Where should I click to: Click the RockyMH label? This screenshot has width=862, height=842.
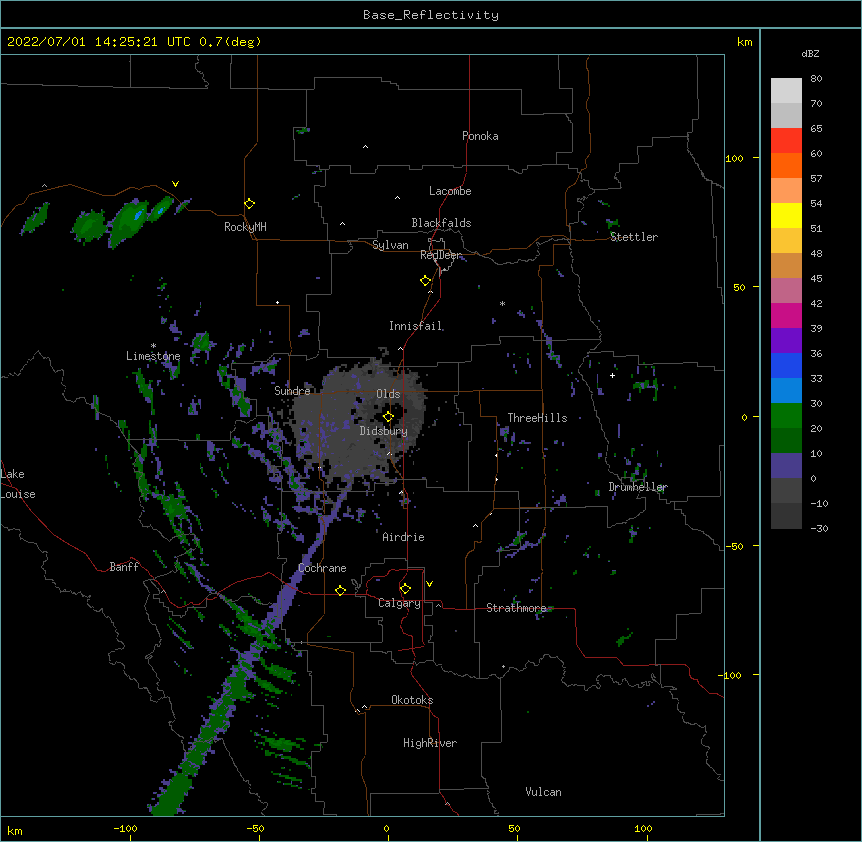[x=245, y=227]
